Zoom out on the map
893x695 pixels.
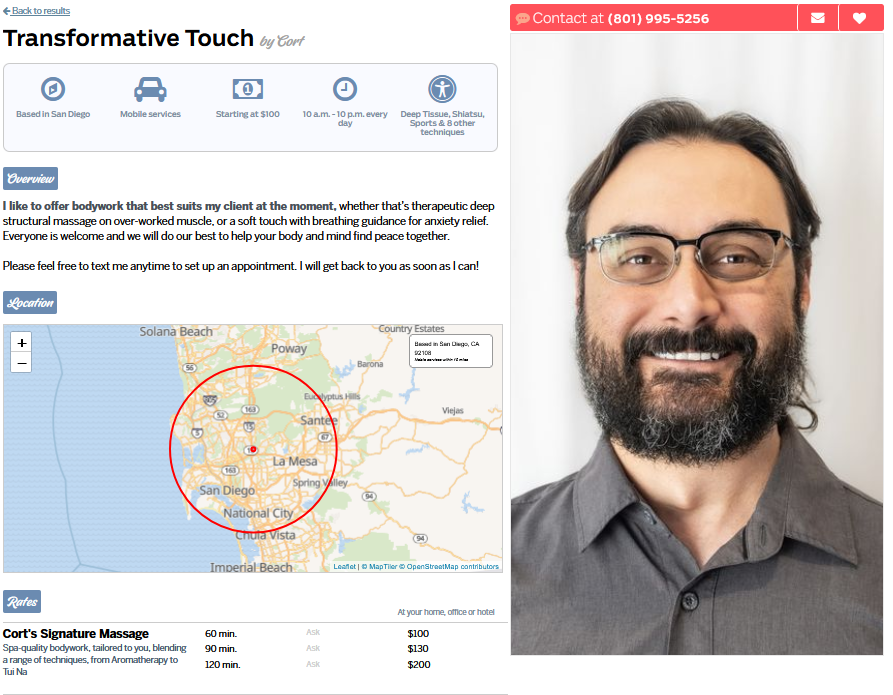(x=22, y=363)
